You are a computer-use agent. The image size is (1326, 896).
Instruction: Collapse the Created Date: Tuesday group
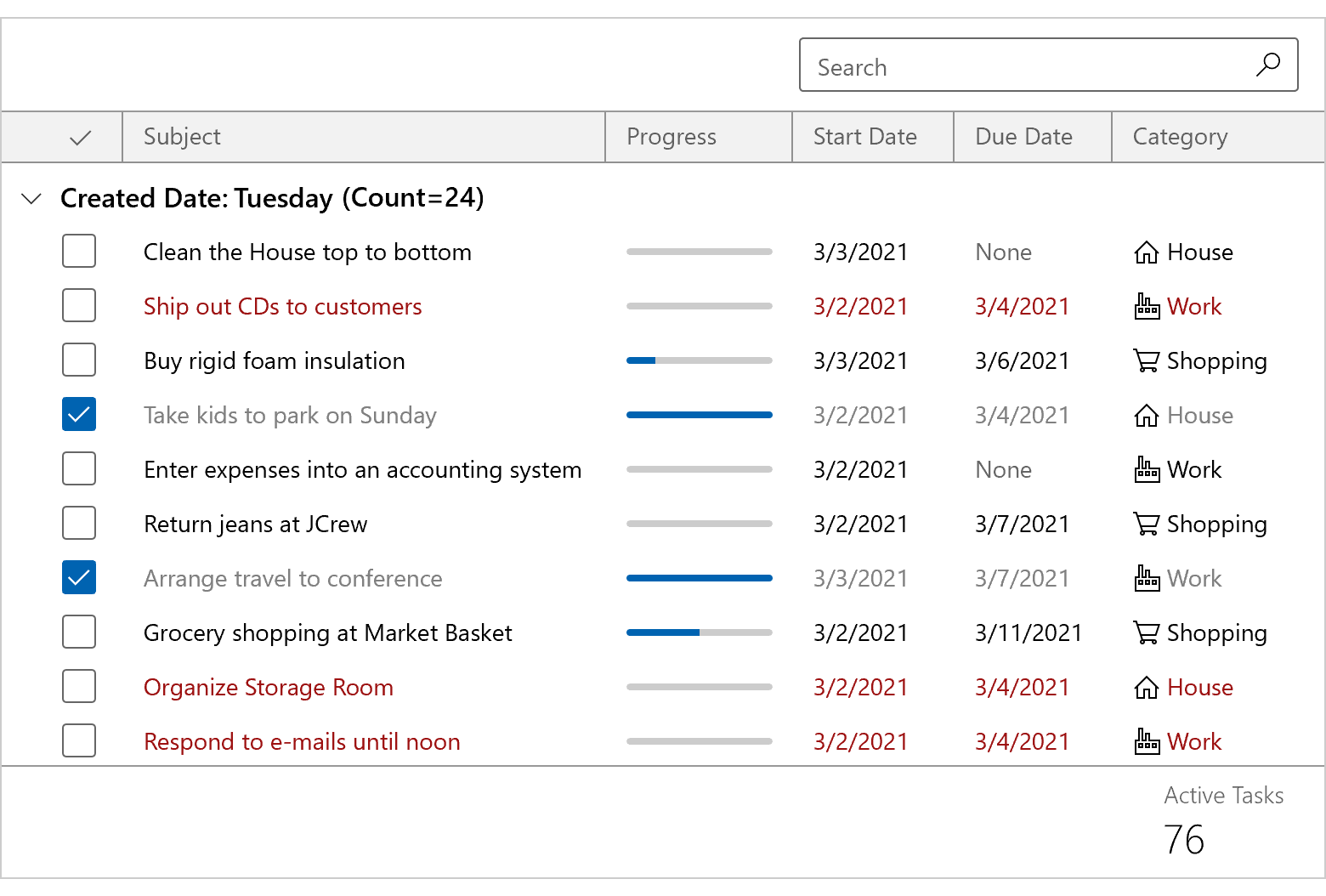click(x=31, y=198)
